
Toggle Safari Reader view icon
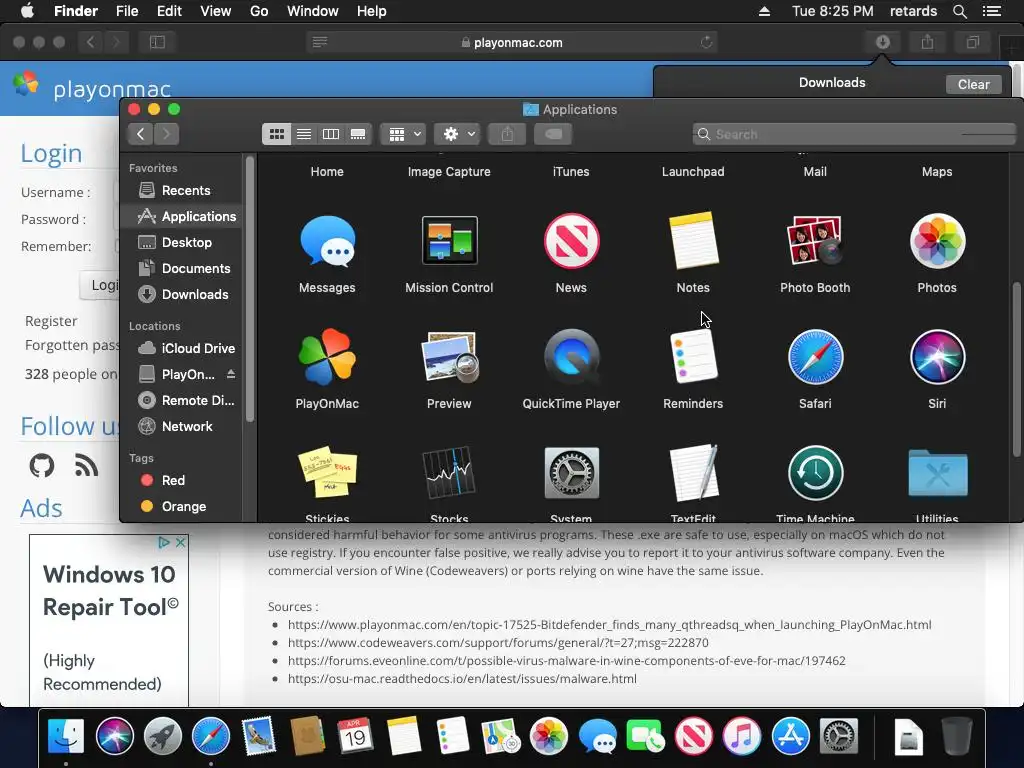[x=320, y=42]
